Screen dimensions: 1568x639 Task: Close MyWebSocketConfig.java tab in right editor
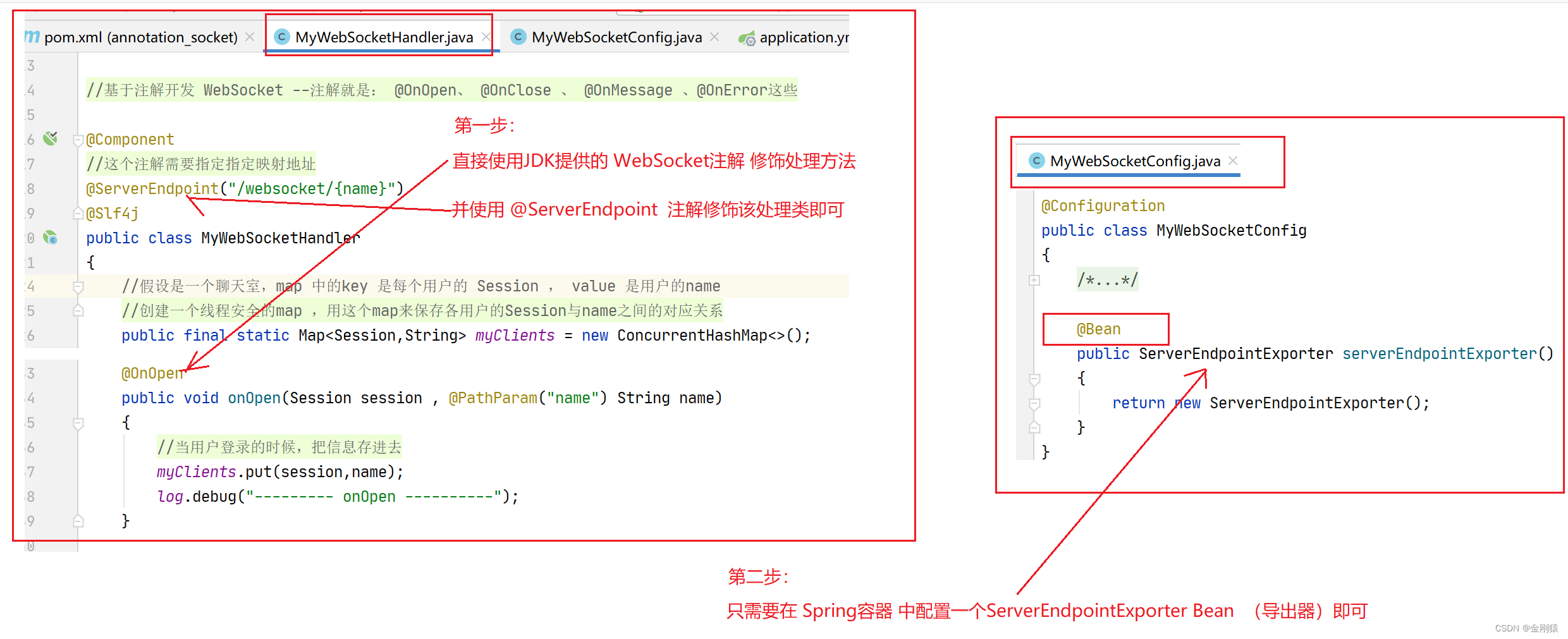pyautogui.click(x=1233, y=161)
